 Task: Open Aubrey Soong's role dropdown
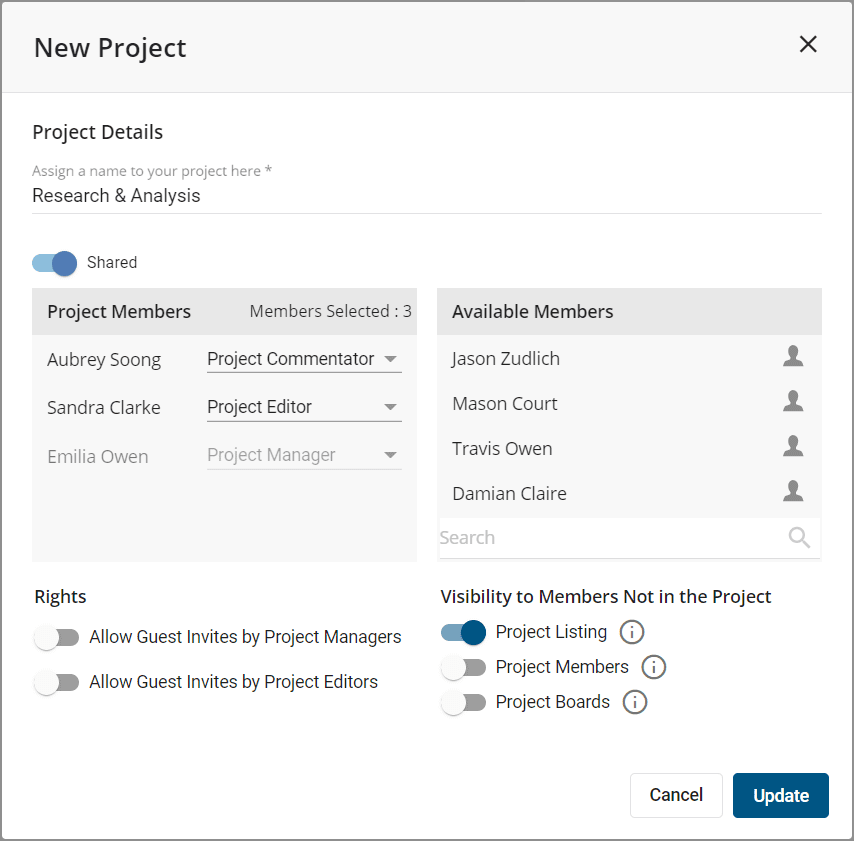click(x=303, y=358)
